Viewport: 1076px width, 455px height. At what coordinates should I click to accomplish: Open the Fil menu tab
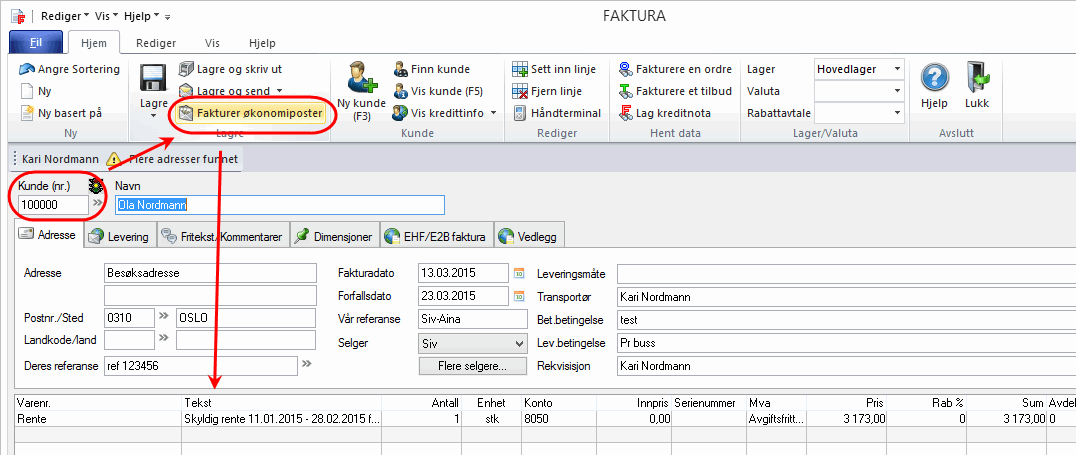pos(35,43)
